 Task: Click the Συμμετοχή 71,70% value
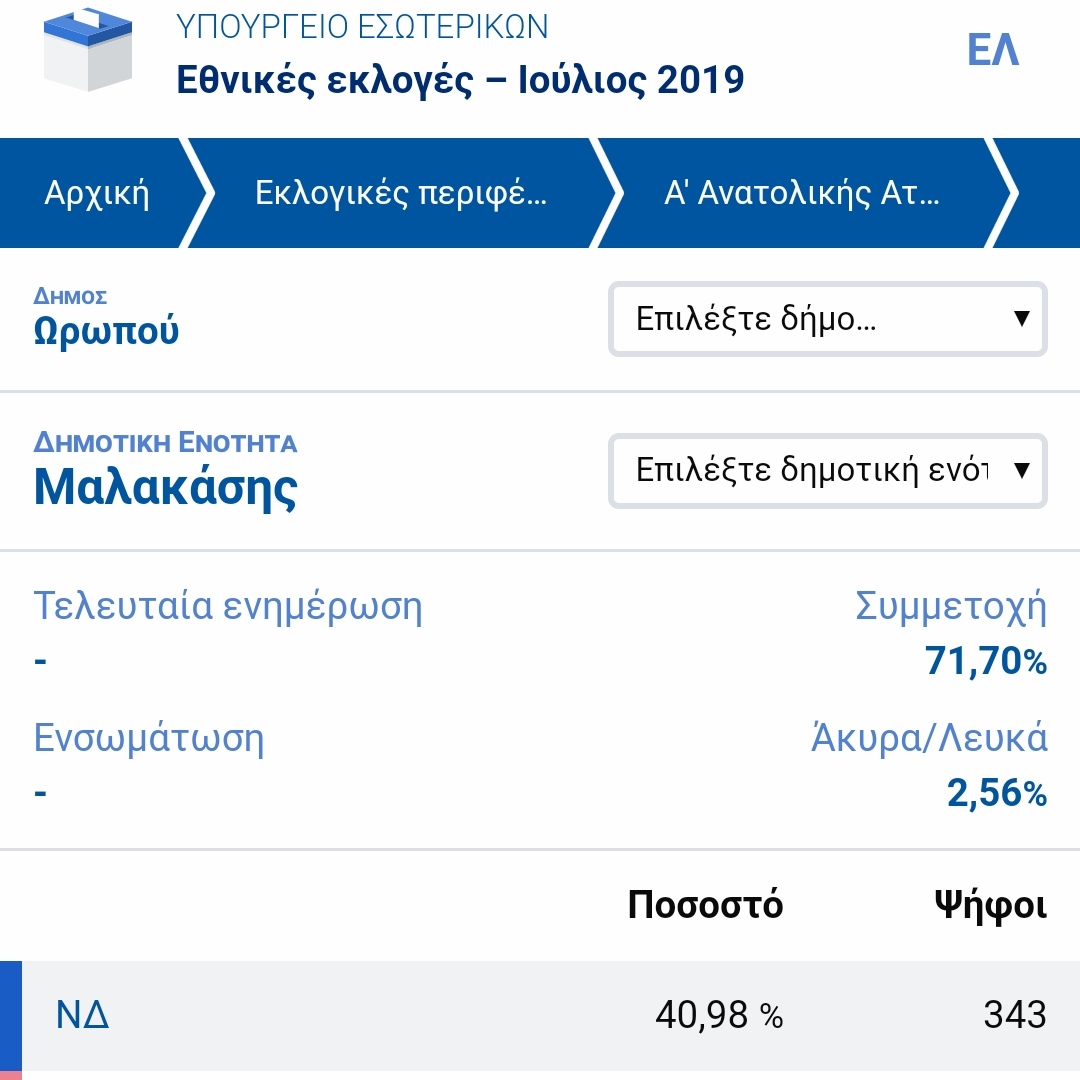(985, 661)
